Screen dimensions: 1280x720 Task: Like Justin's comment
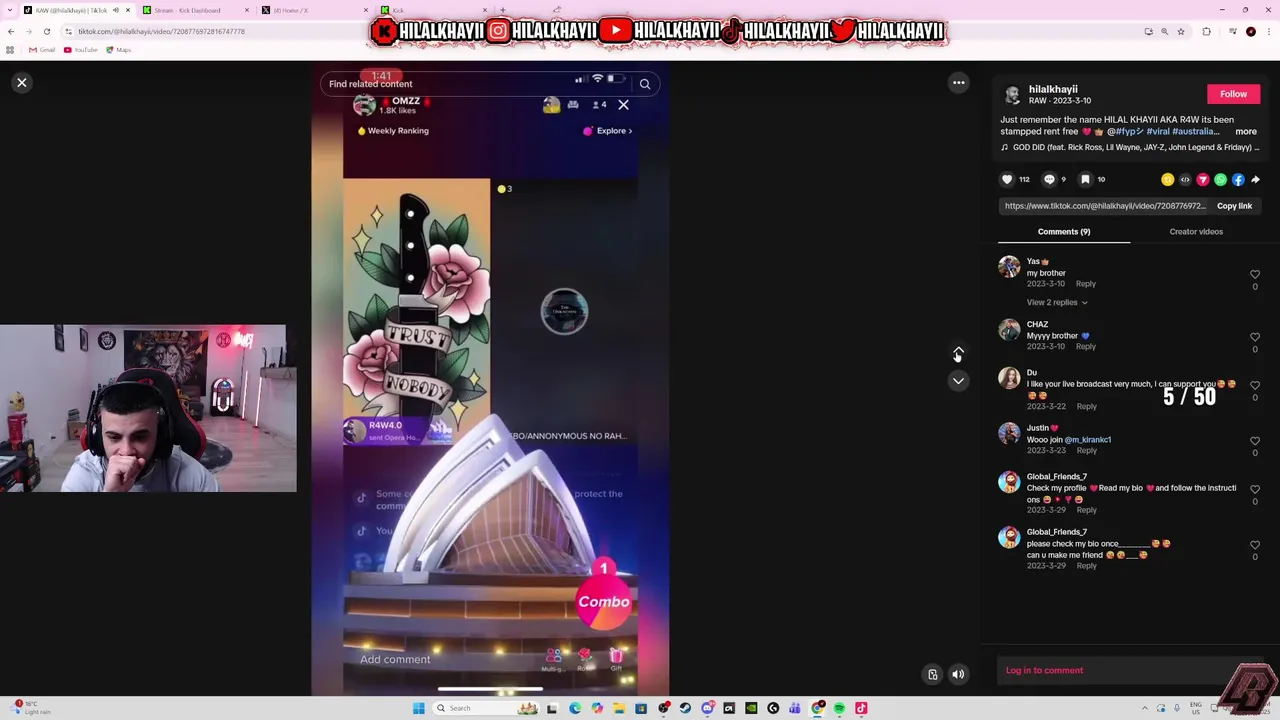coord(1255,441)
